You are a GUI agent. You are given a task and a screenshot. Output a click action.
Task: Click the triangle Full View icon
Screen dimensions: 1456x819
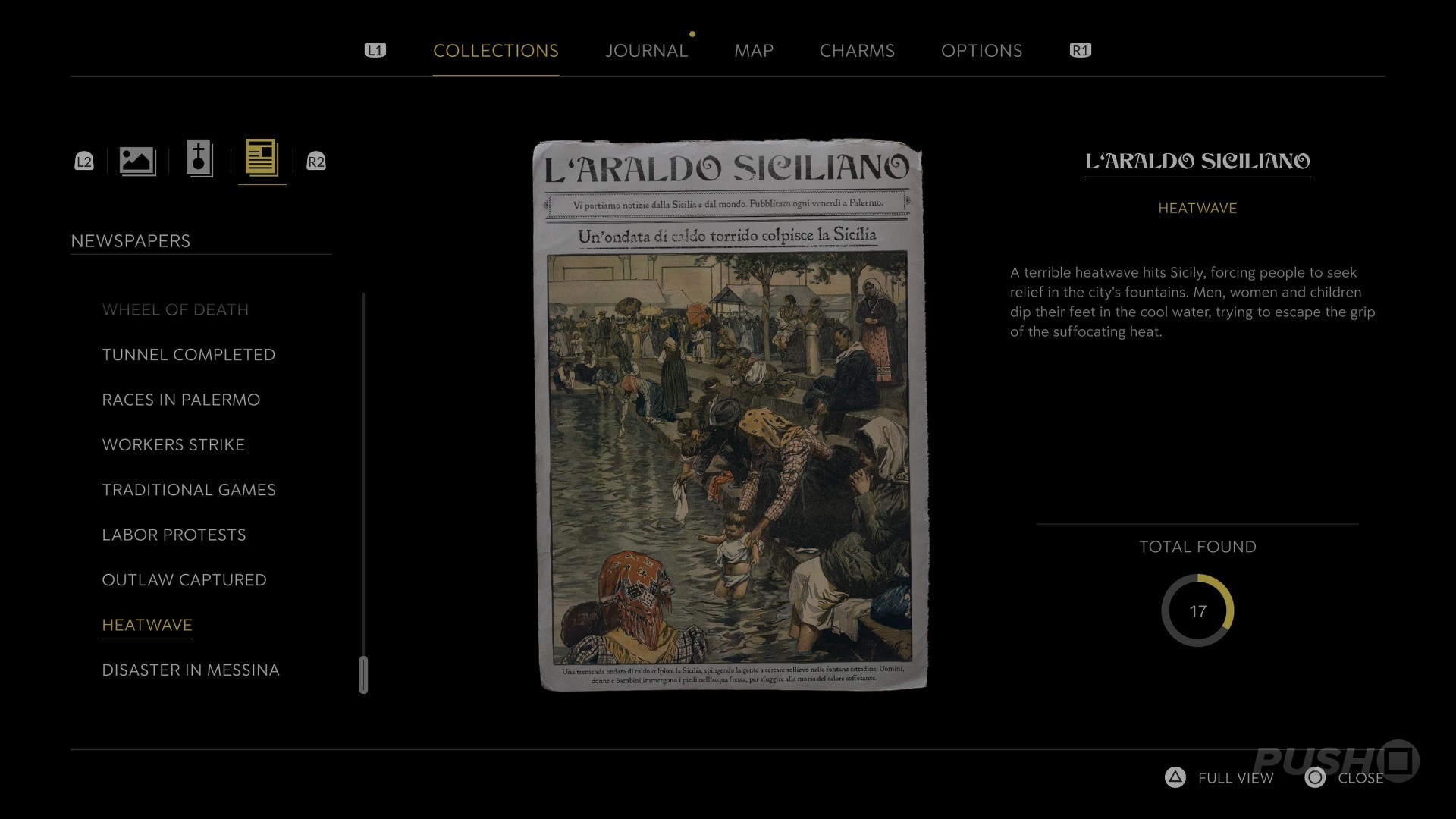click(x=1175, y=777)
